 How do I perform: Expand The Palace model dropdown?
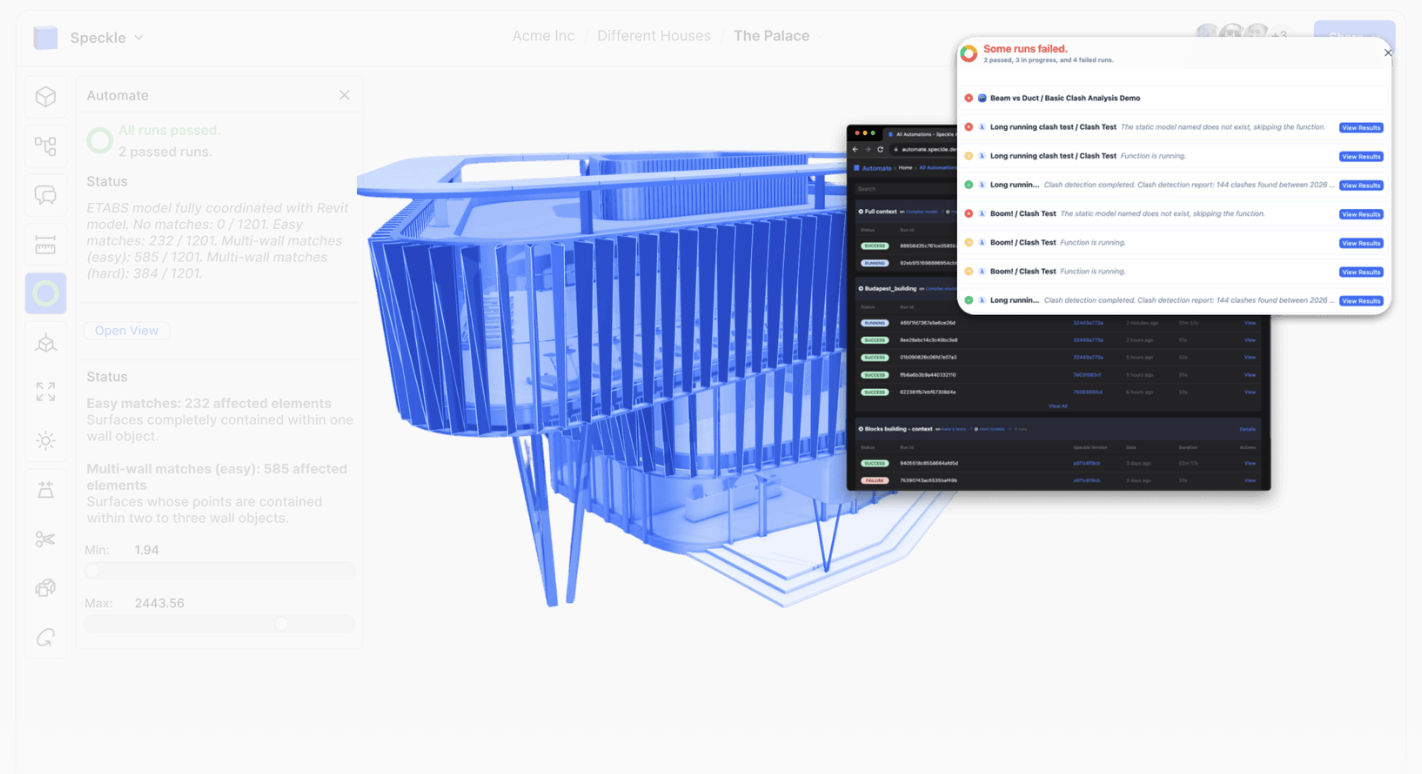point(820,36)
